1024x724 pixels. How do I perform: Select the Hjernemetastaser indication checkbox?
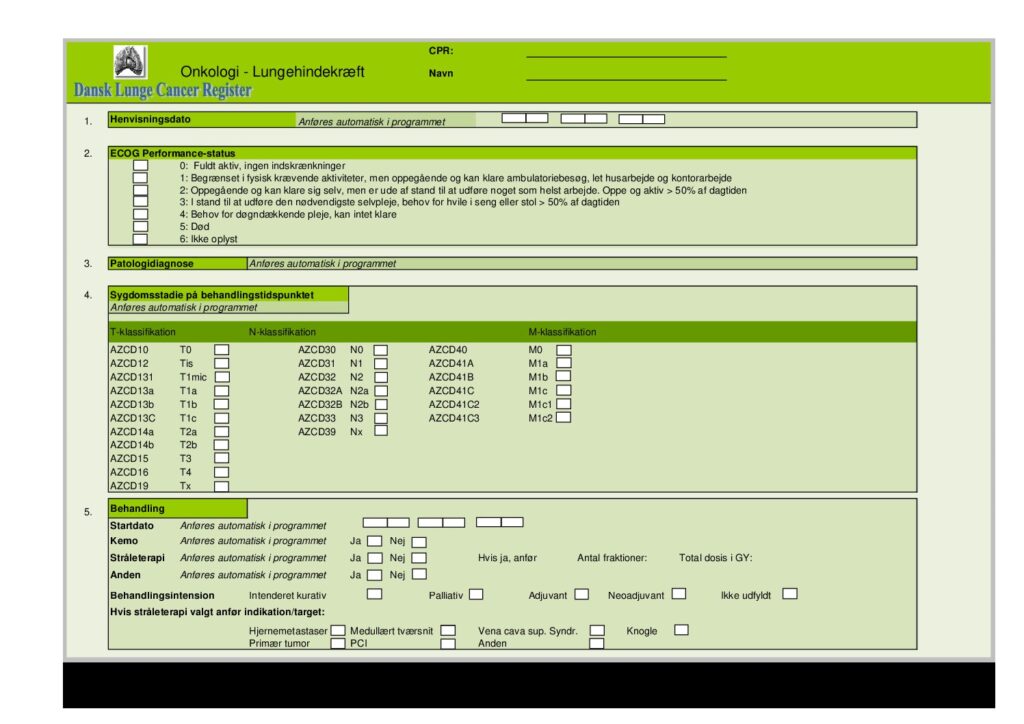coord(338,631)
